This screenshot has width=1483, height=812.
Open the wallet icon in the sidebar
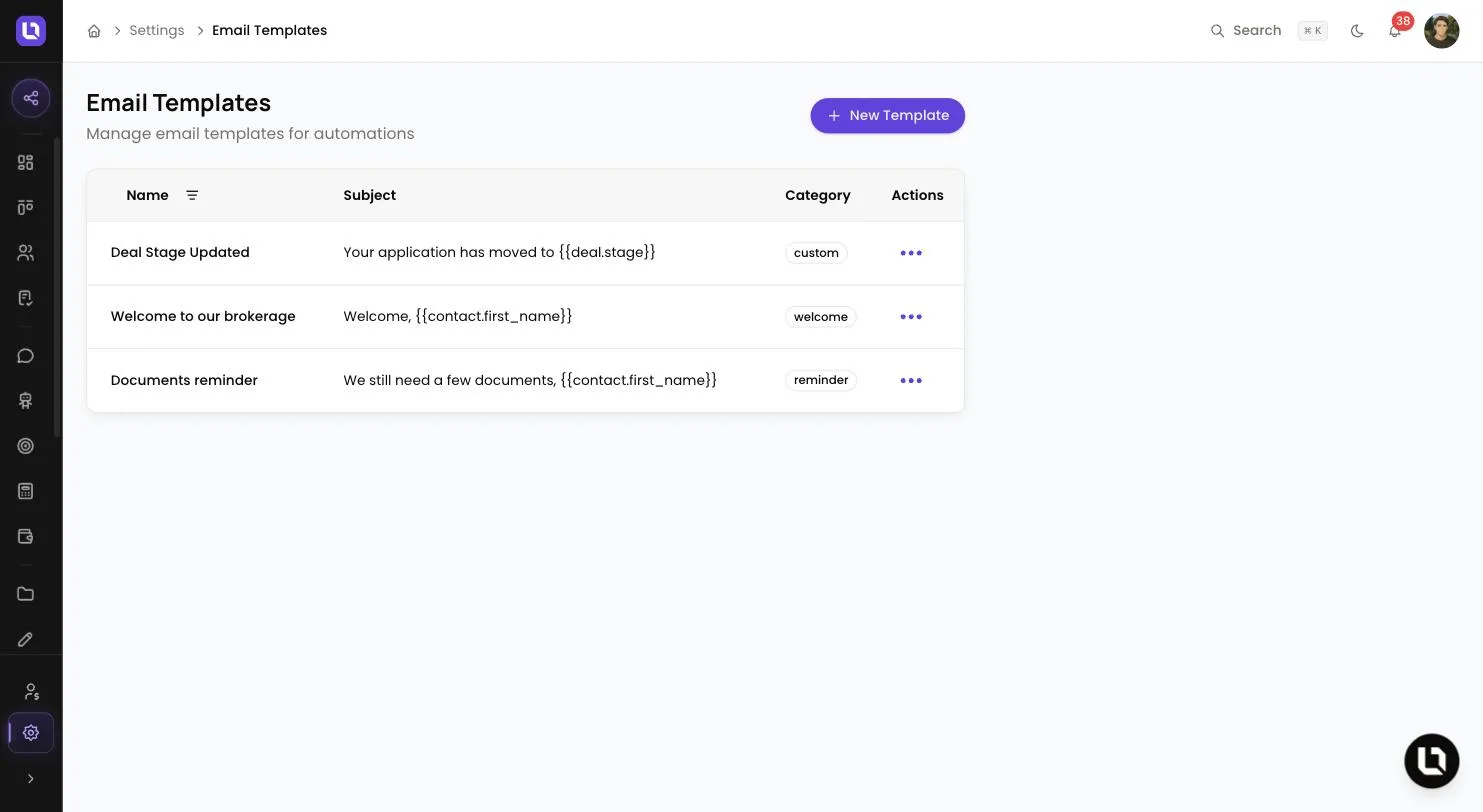(x=26, y=536)
